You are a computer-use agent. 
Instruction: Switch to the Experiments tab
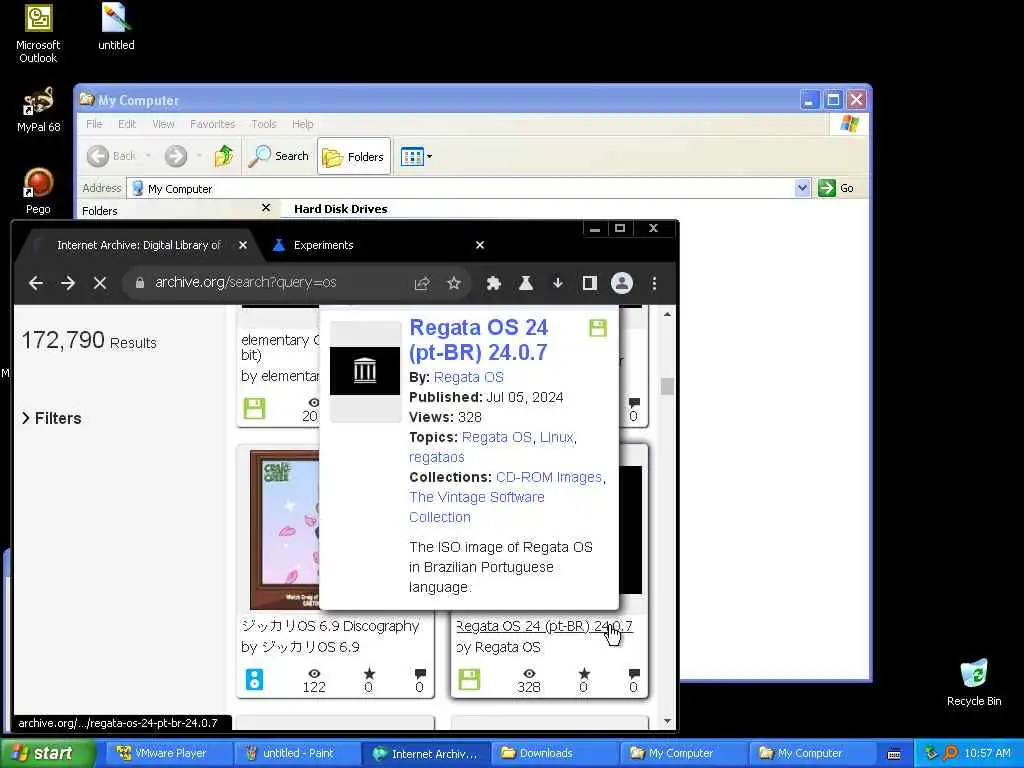point(323,245)
